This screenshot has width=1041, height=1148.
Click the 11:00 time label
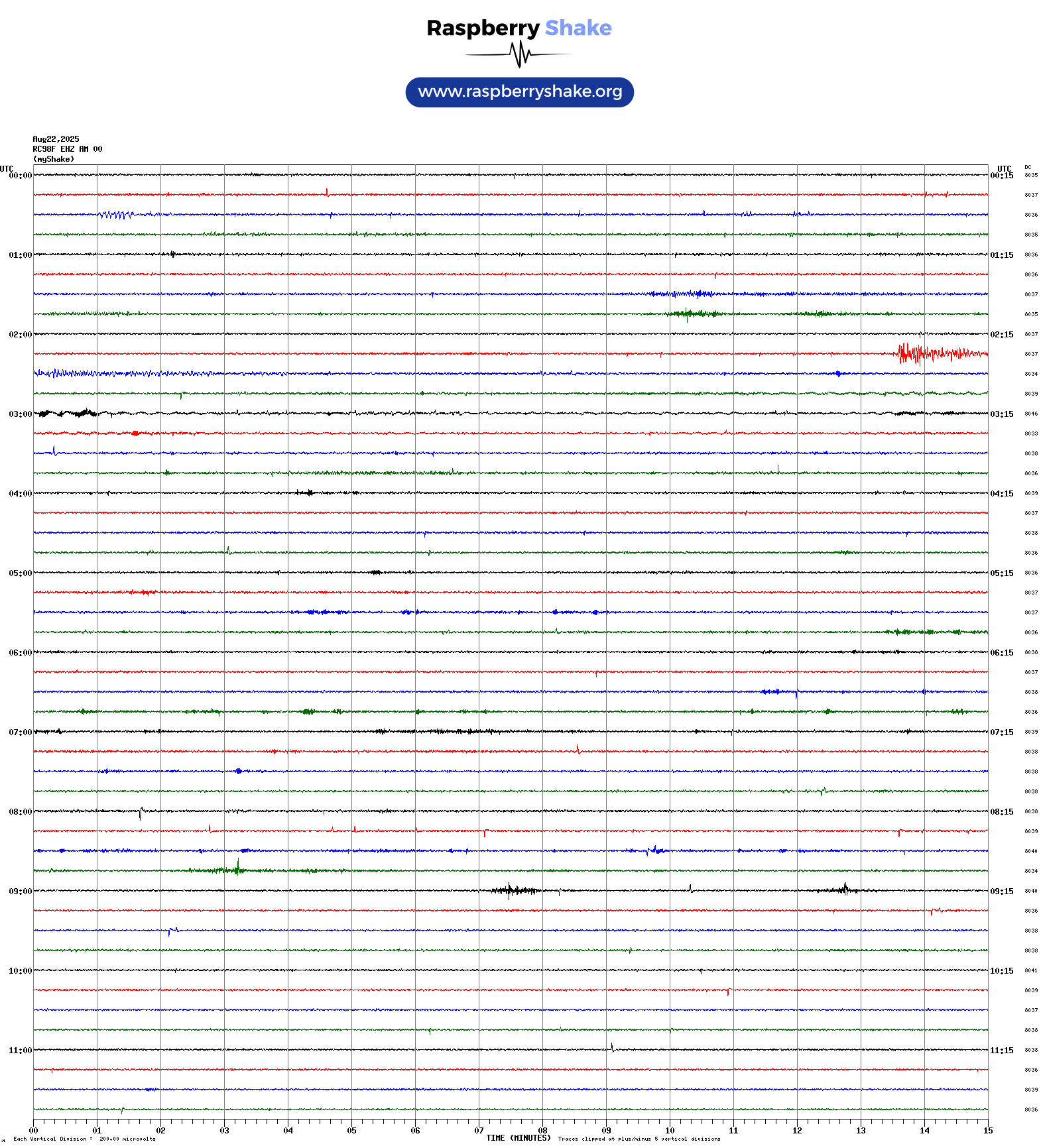click(x=20, y=1051)
